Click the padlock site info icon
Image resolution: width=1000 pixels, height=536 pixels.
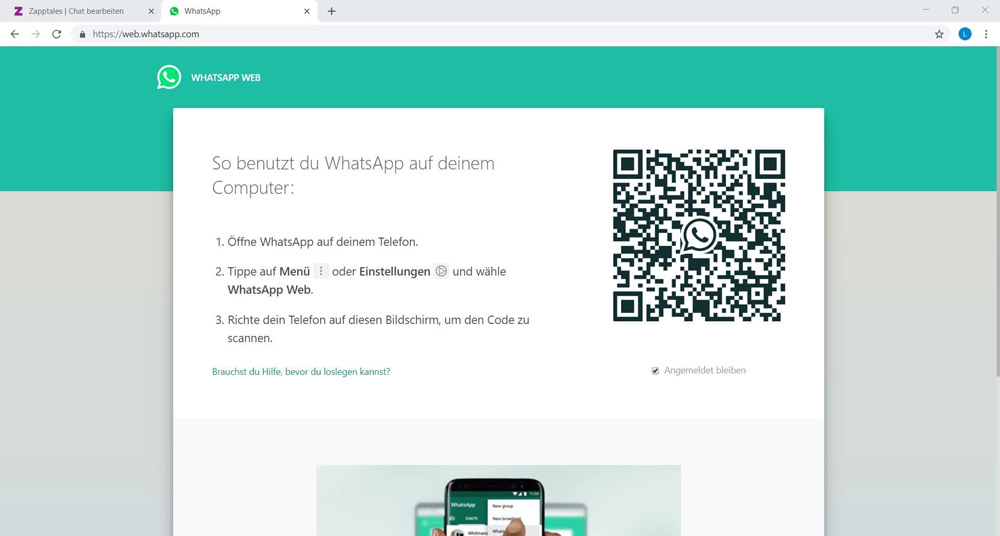point(82,34)
